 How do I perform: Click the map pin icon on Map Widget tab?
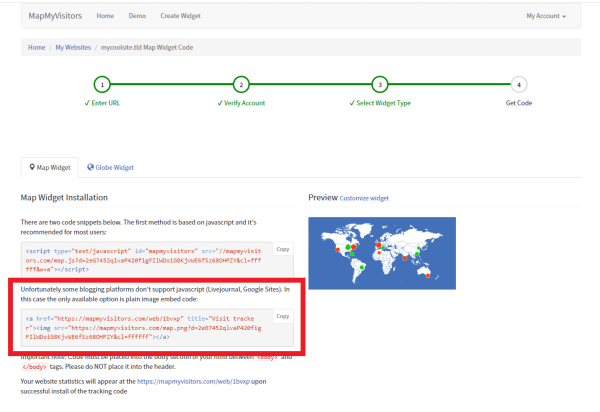point(32,167)
